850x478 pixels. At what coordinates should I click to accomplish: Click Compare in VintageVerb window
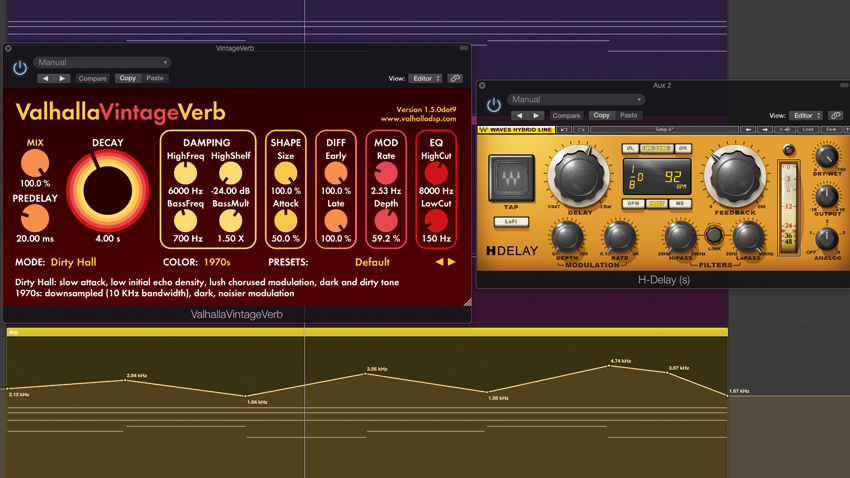[93, 79]
